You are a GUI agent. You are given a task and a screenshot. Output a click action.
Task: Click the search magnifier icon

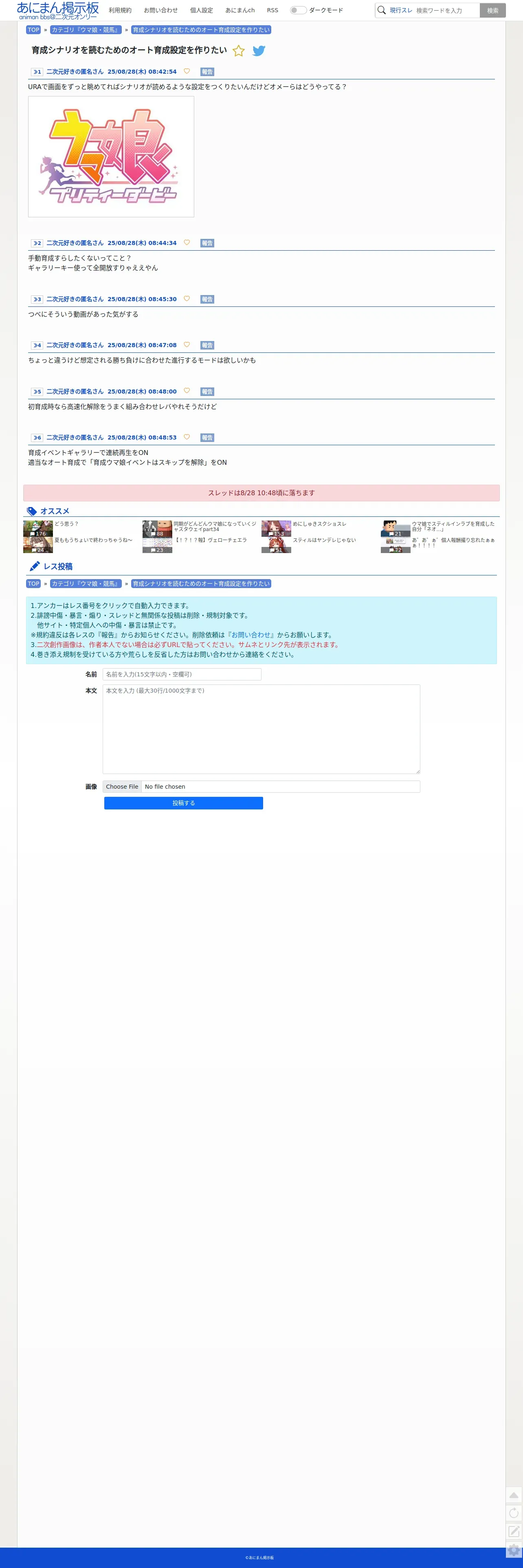click(382, 10)
